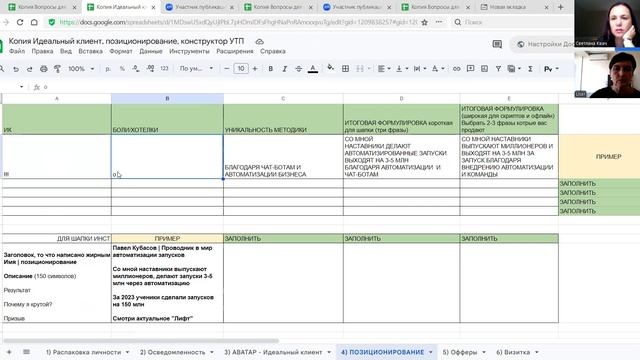Open the Справка menu
This screenshot has width=640, height=360.
(273, 51)
